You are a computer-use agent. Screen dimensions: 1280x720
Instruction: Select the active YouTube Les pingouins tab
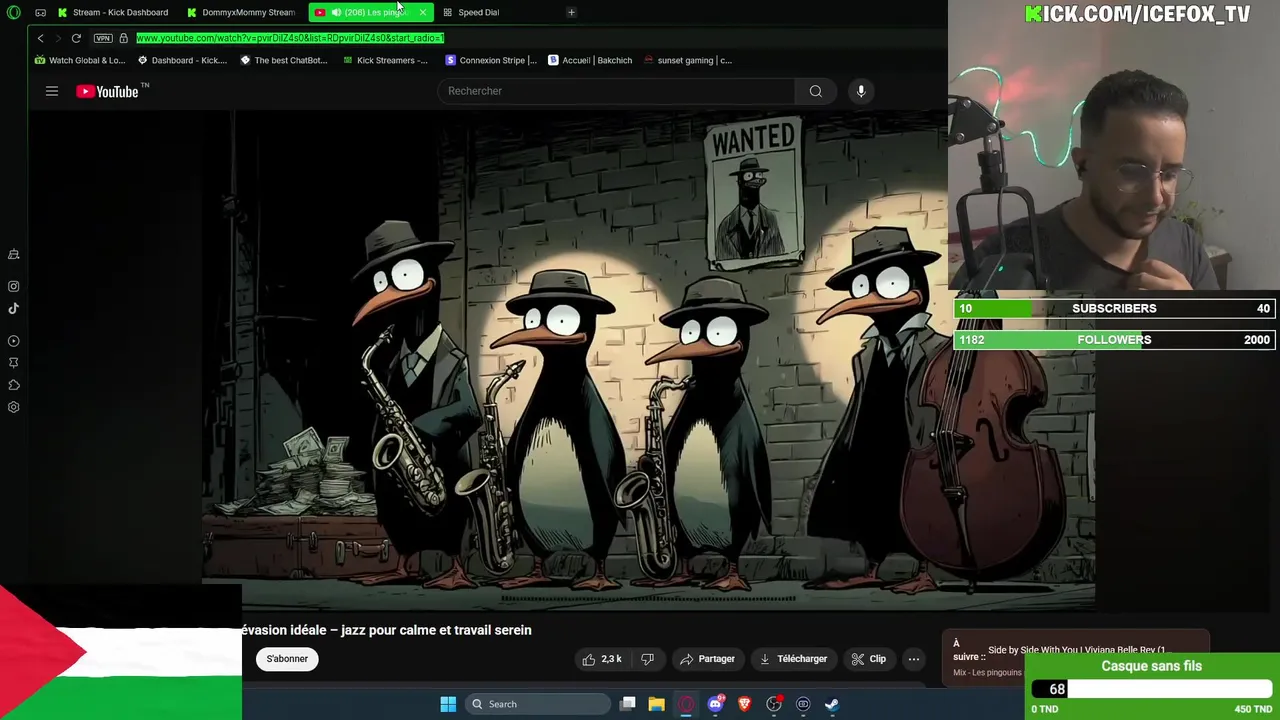371,12
